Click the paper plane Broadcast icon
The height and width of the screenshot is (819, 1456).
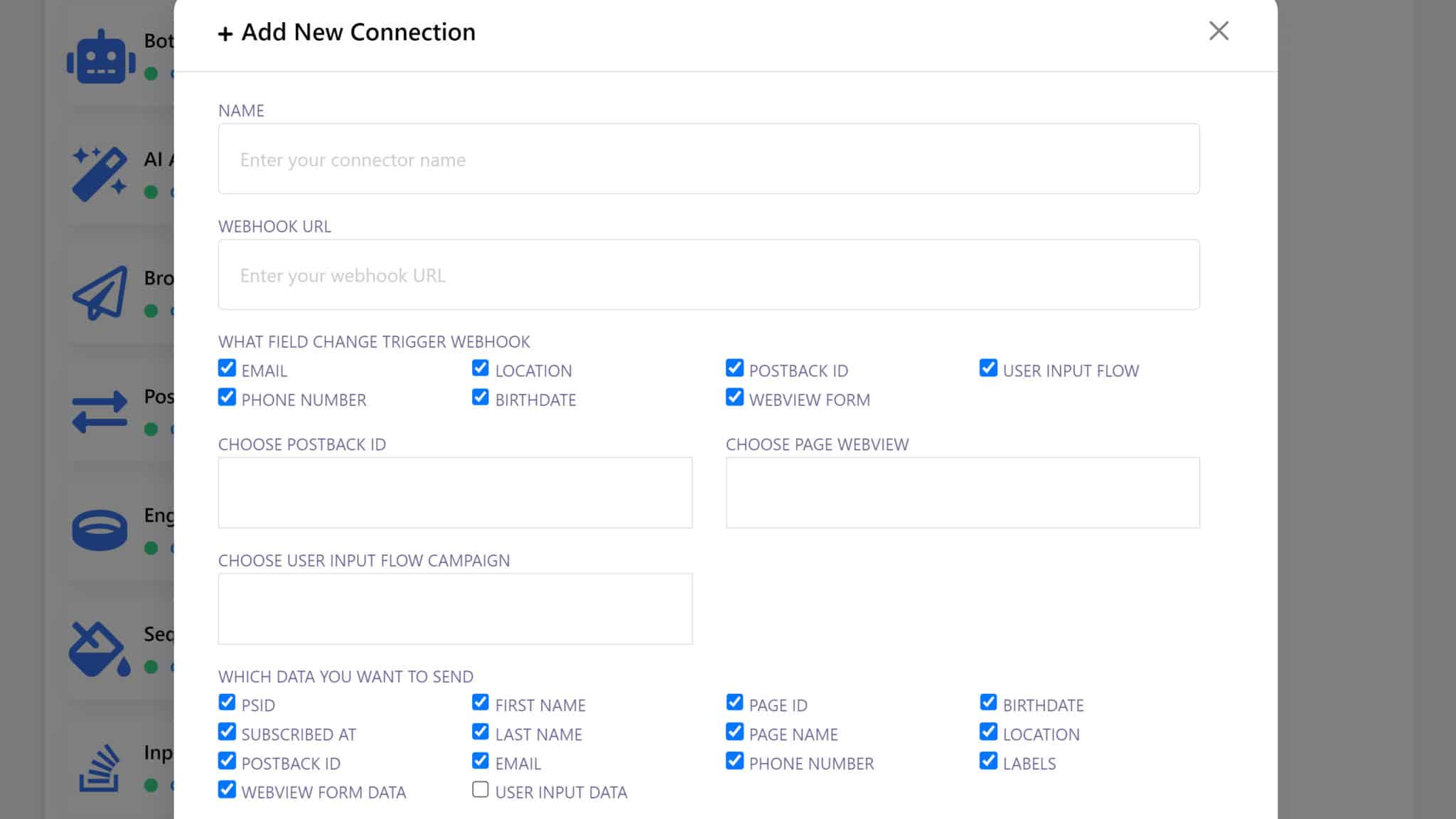[x=100, y=293]
